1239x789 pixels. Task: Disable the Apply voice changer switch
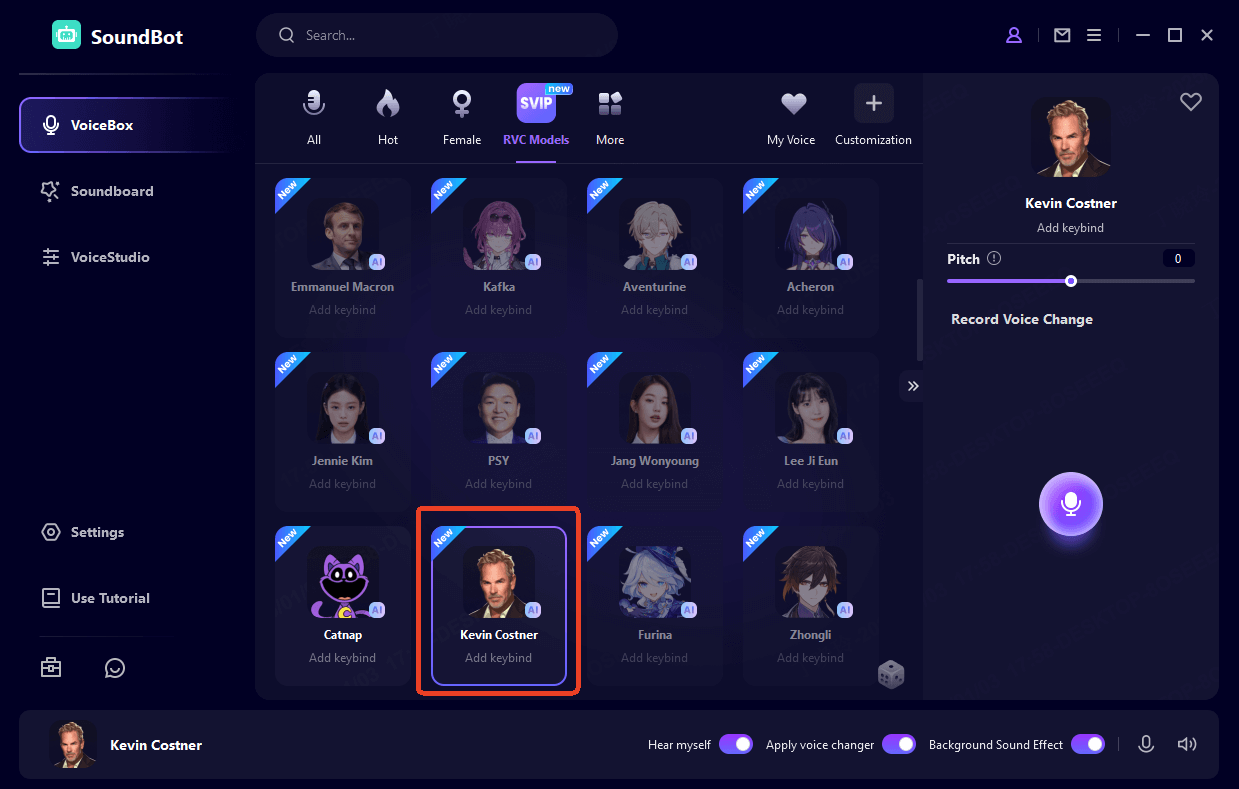[898, 744]
